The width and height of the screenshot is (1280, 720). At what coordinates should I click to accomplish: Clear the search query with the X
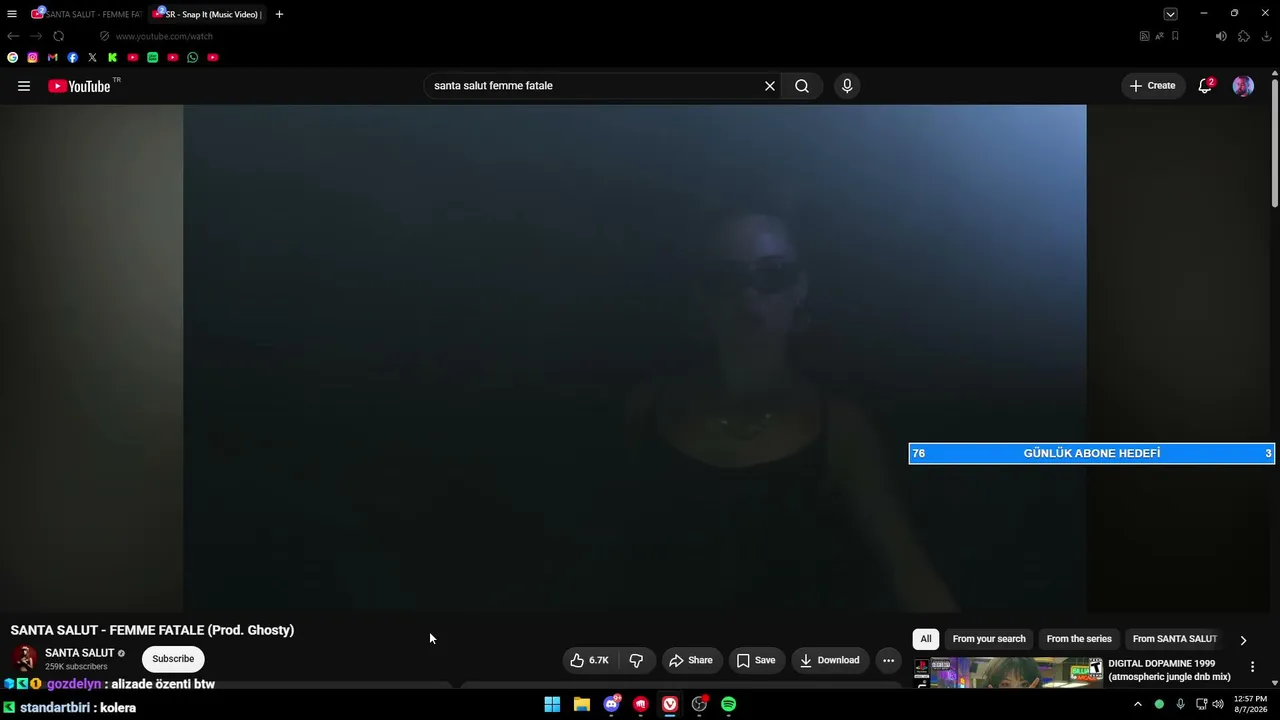(x=770, y=86)
